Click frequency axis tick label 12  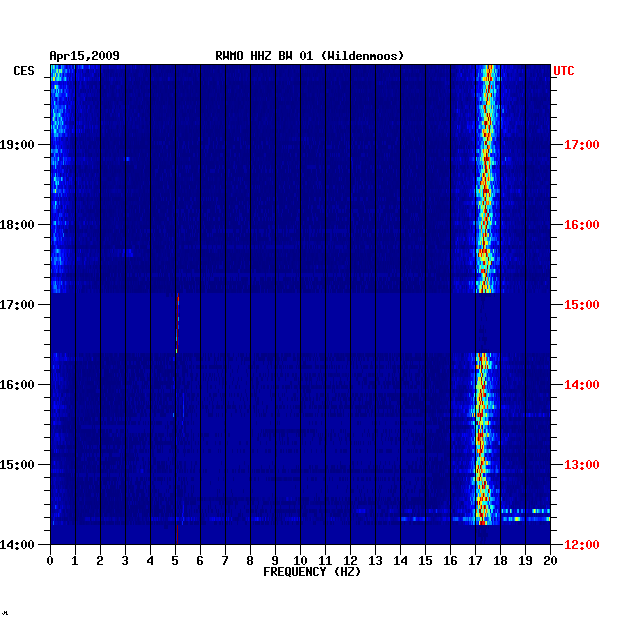click(350, 561)
